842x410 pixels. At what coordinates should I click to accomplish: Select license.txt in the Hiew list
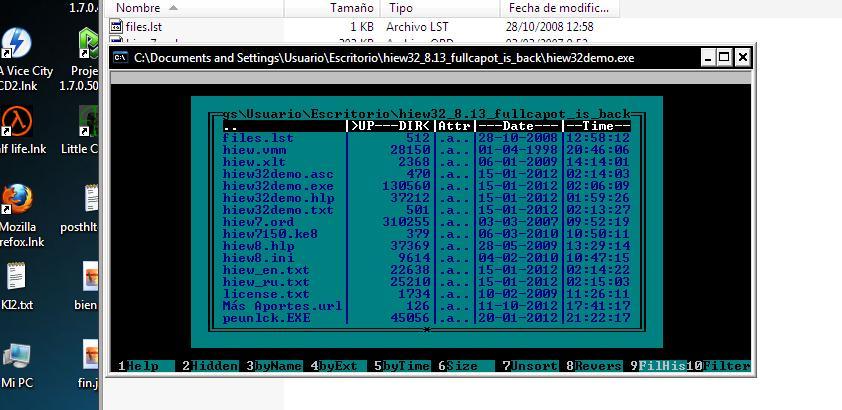point(427,294)
